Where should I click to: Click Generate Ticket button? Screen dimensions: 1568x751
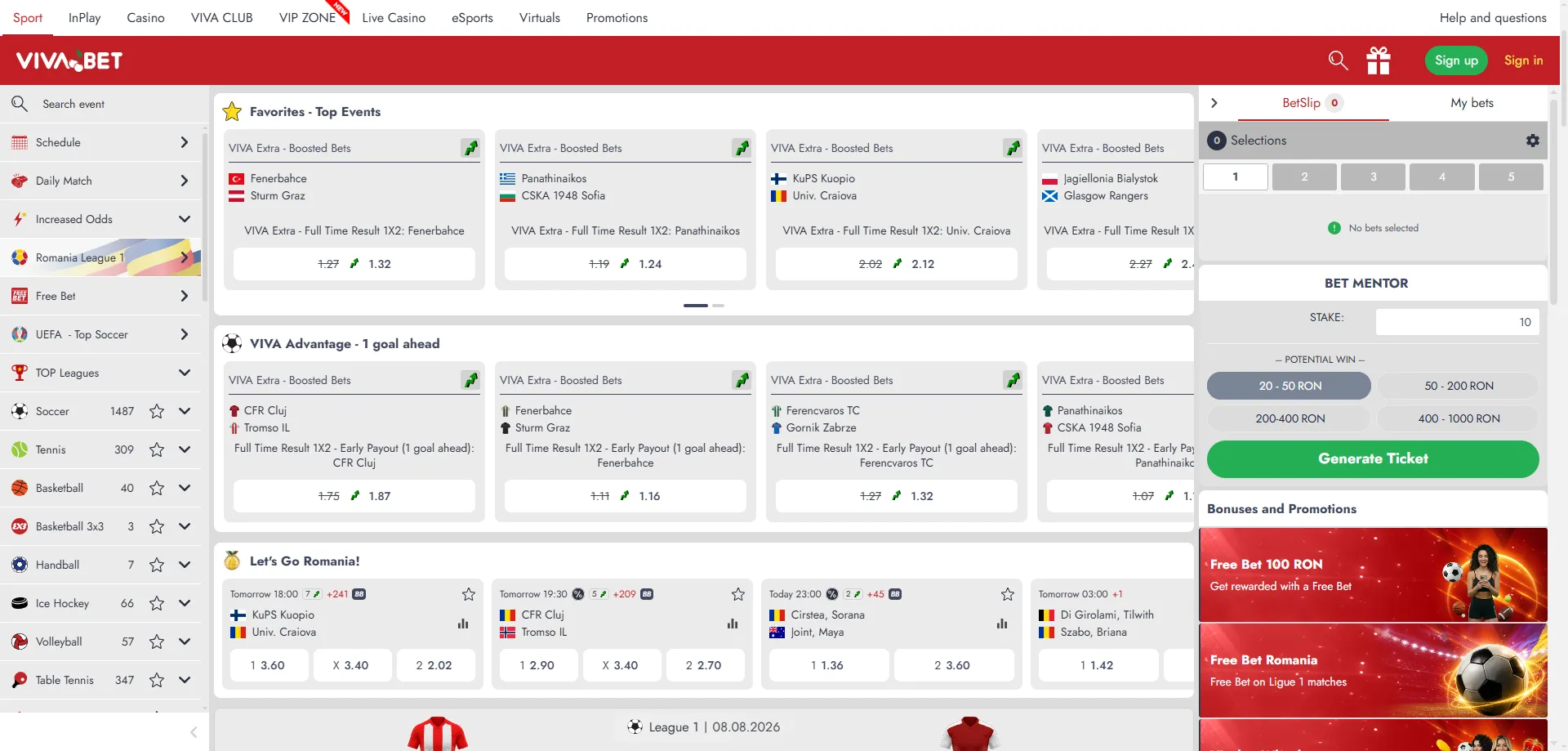[1373, 458]
